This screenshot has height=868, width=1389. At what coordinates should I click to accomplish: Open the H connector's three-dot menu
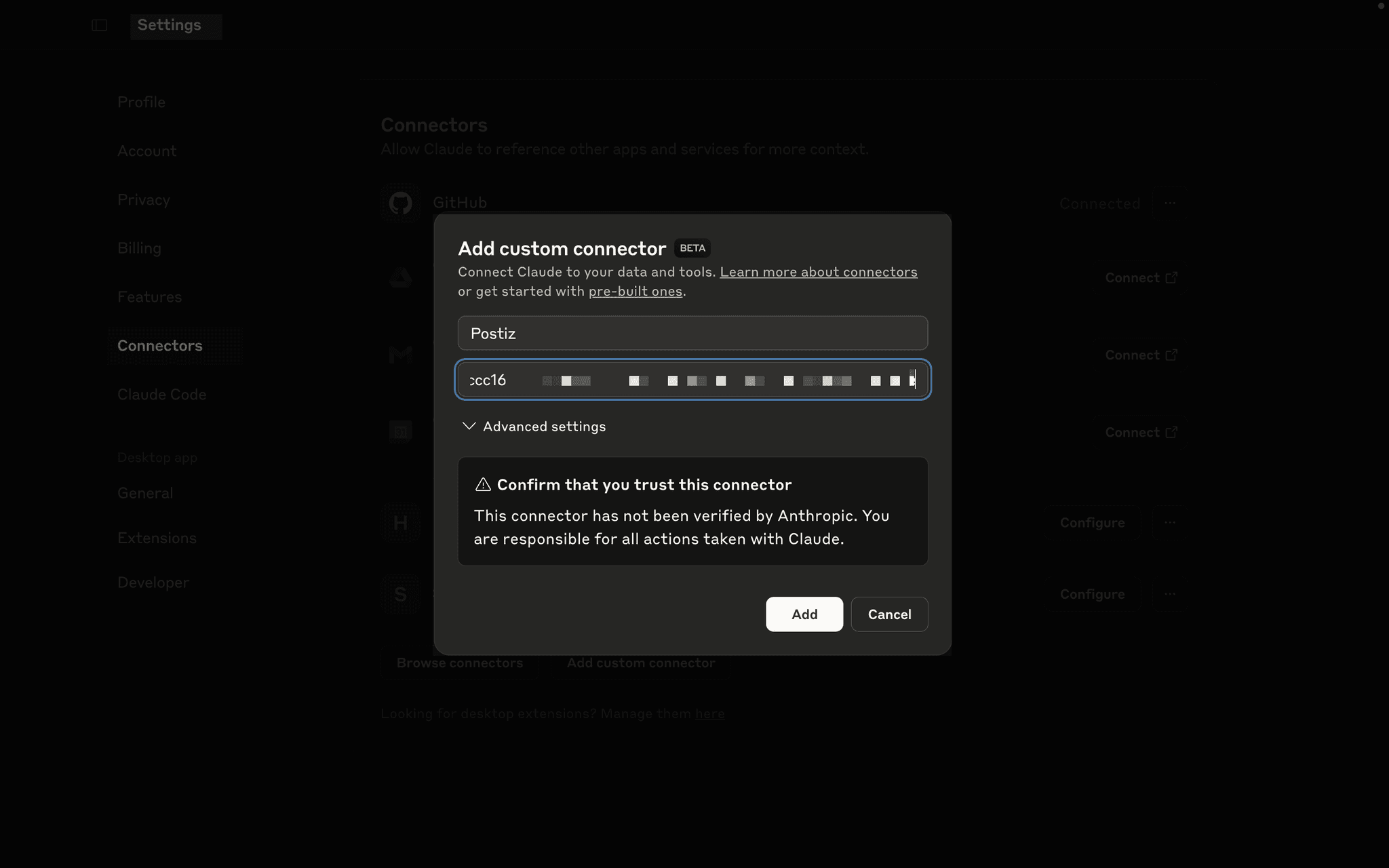(1170, 522)
